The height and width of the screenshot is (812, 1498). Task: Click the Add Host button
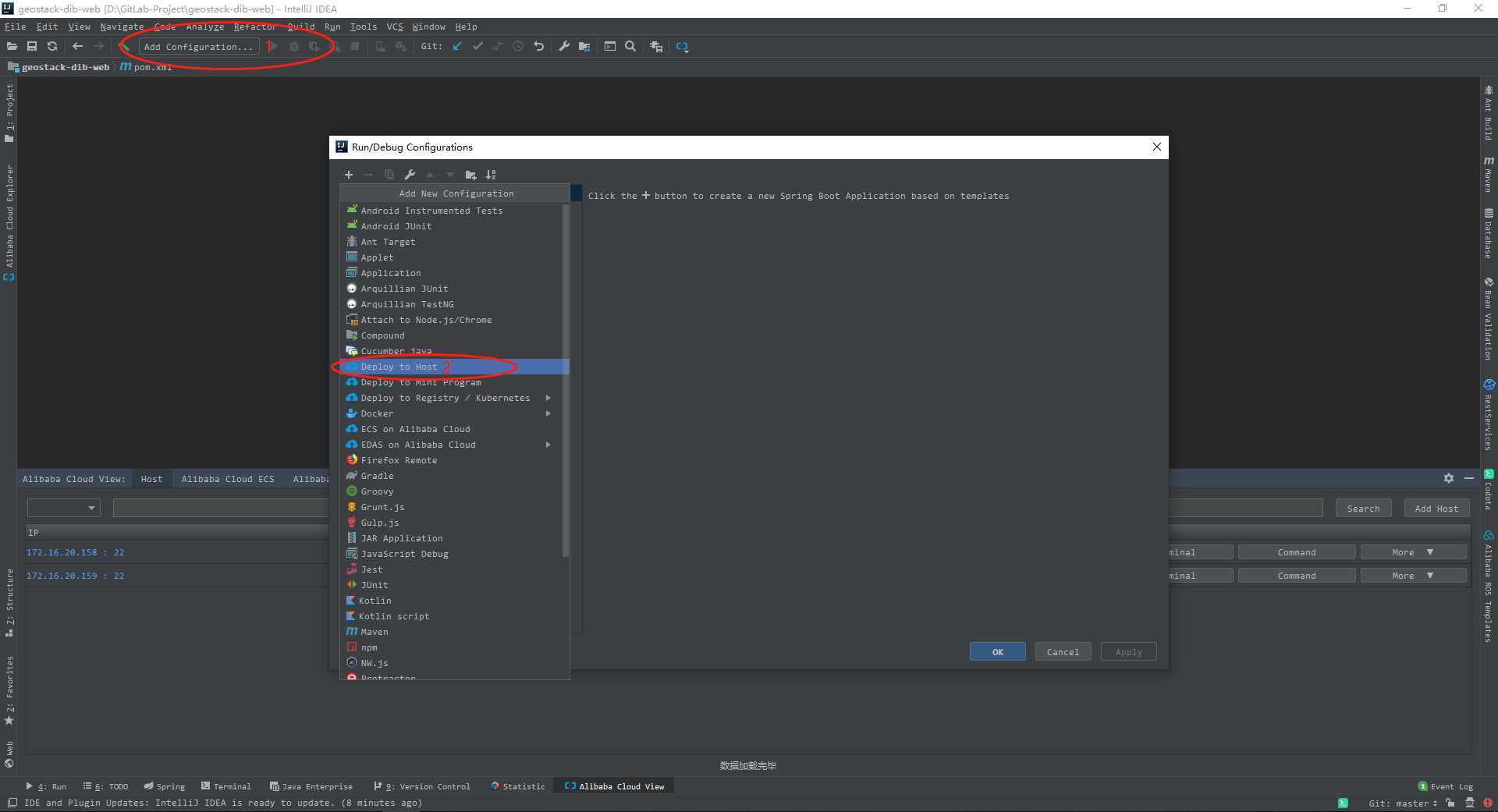[1436, 508]
